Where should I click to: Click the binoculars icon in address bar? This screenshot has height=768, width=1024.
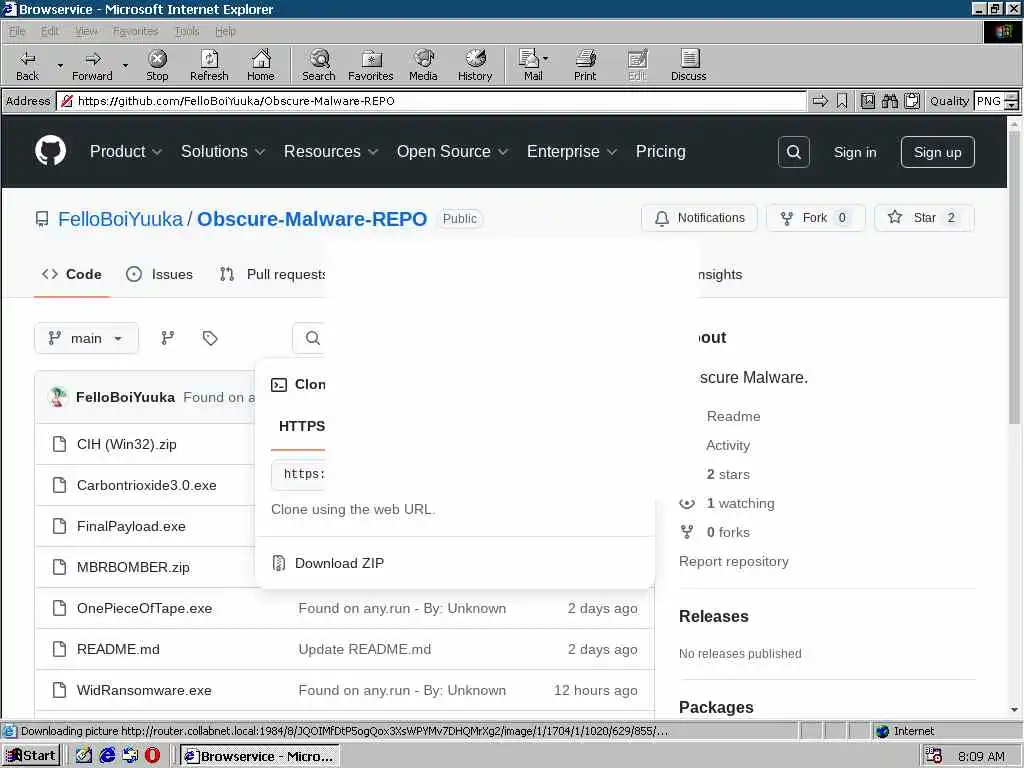[889, 101]
